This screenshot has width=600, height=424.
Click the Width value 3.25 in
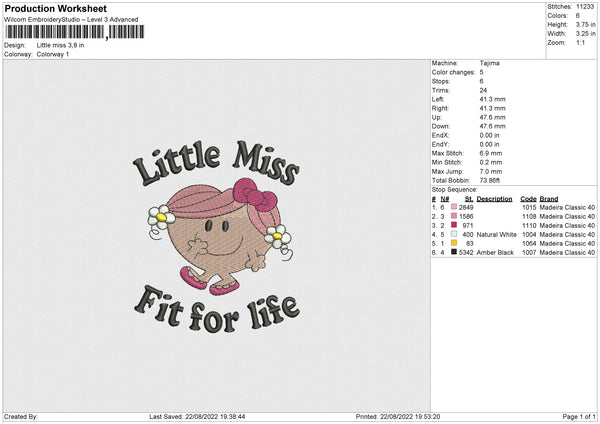click(x=585, y=34)
